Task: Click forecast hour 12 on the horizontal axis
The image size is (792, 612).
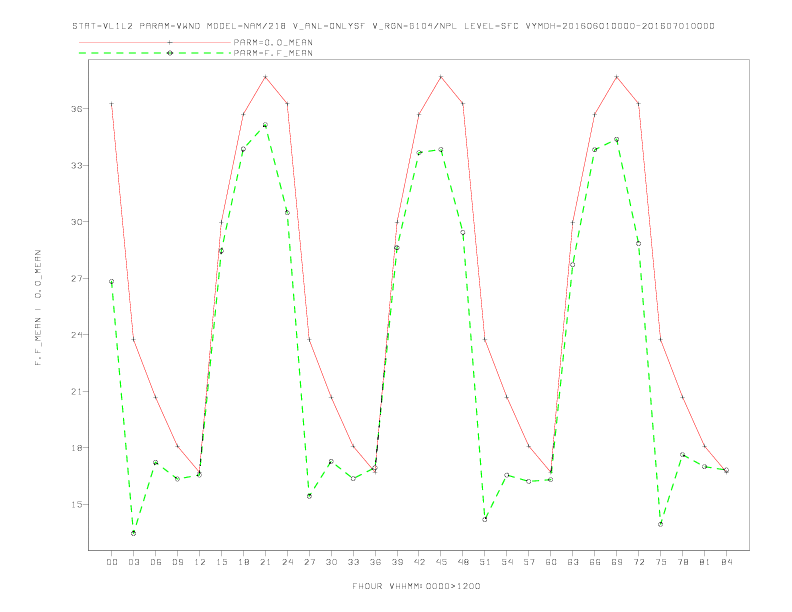Action: click(200, 562)
